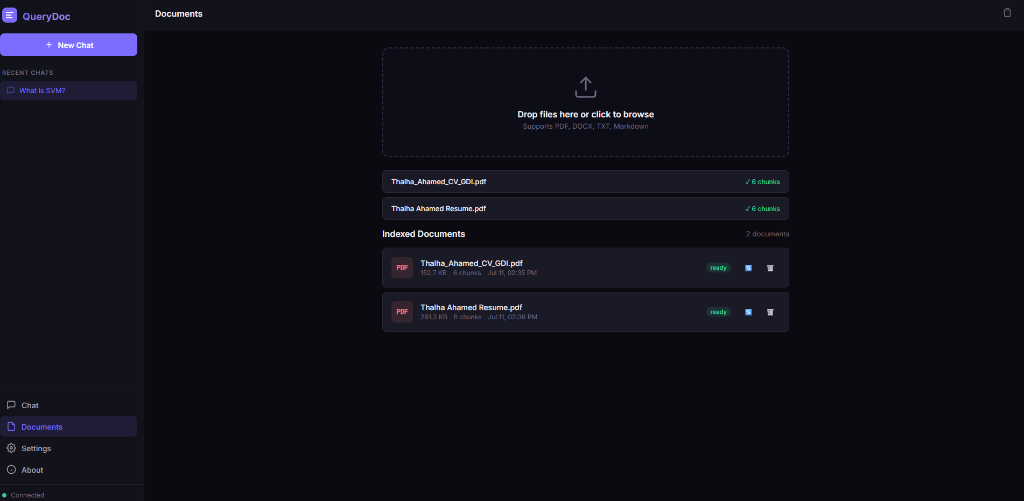Re-index Thalha Ahamed Resume.pdf with the refresh icon

point(748,312)
